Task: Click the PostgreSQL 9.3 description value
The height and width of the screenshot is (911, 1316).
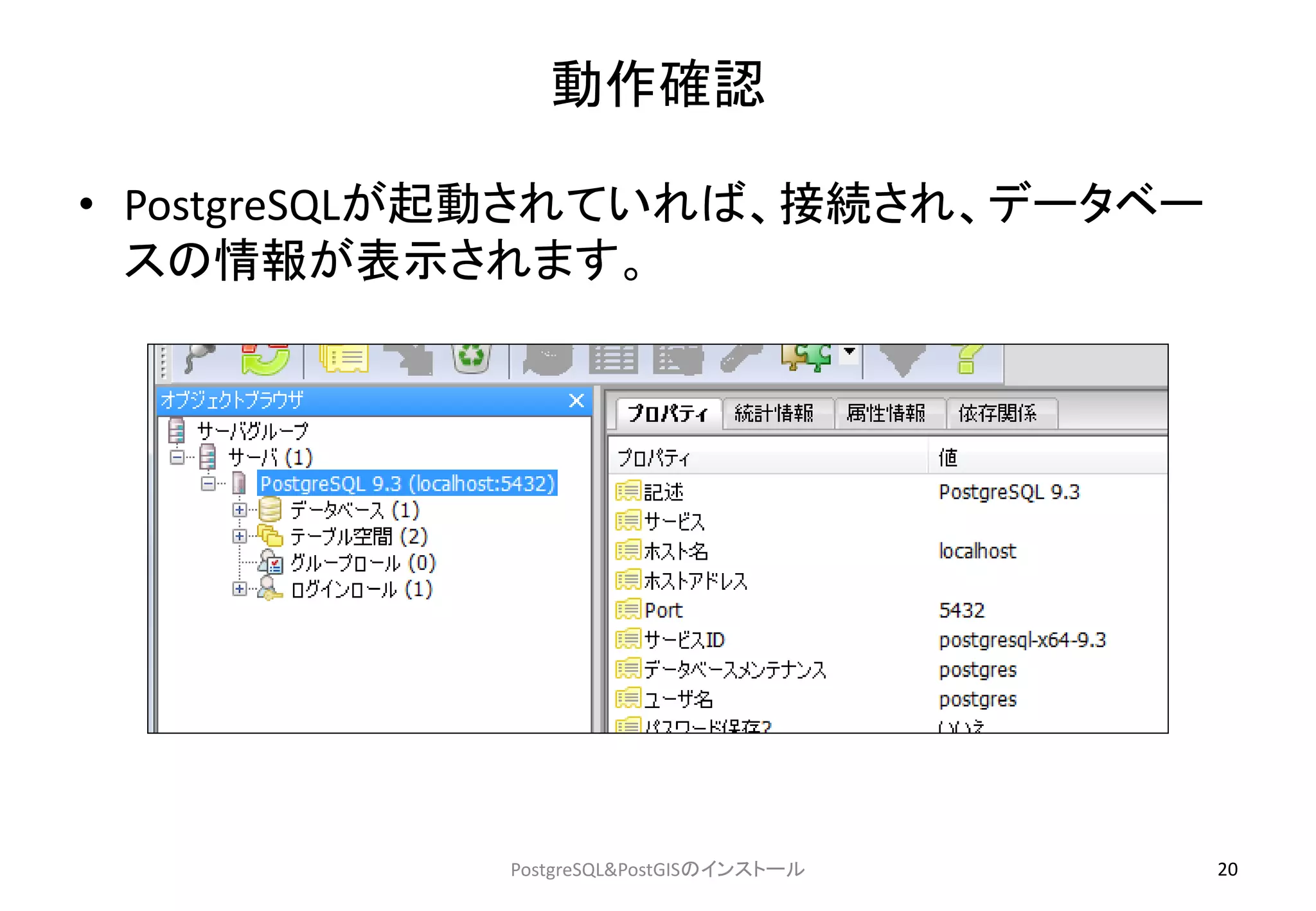Action: tap(1009, 492)
